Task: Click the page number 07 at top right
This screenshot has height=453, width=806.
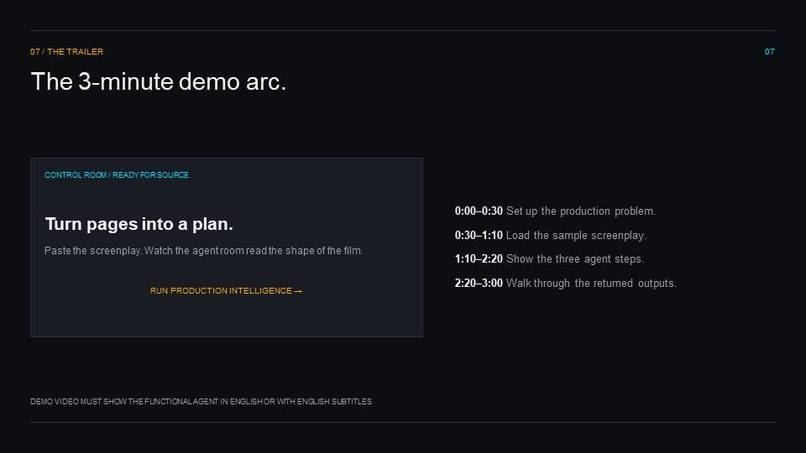Action: (770, 51)
